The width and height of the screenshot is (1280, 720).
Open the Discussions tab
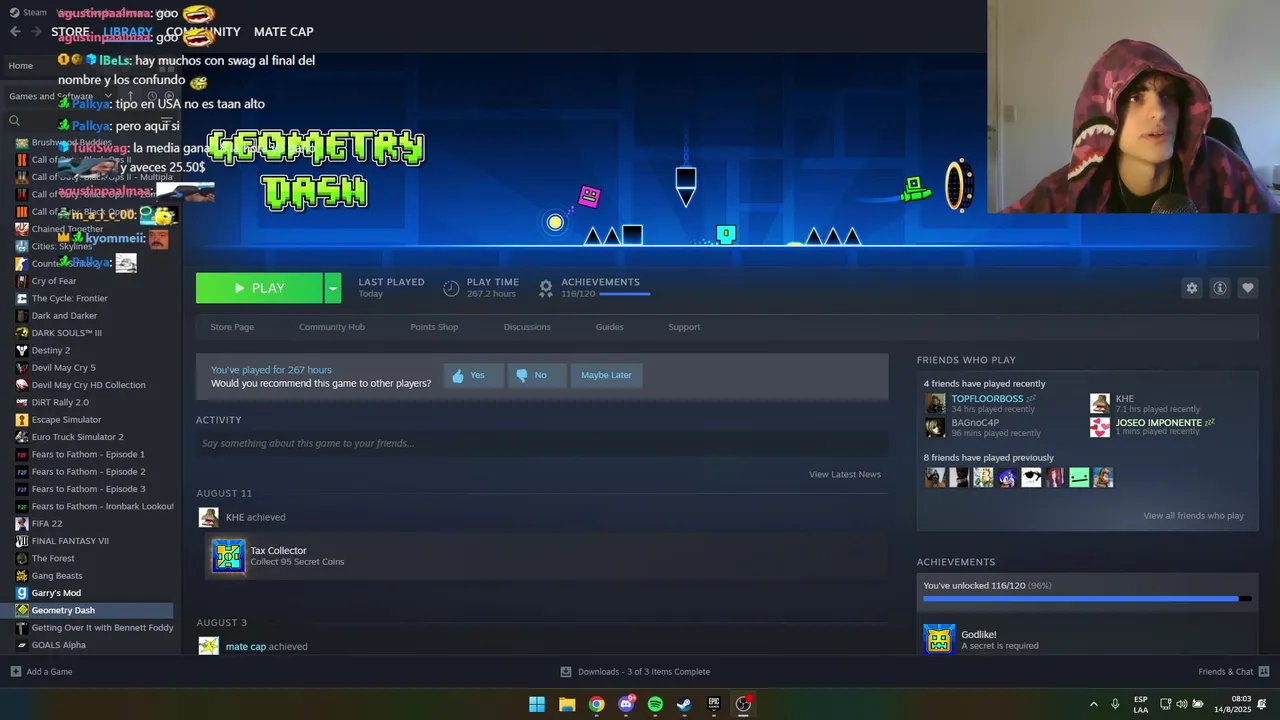click(x=527, y=327)
